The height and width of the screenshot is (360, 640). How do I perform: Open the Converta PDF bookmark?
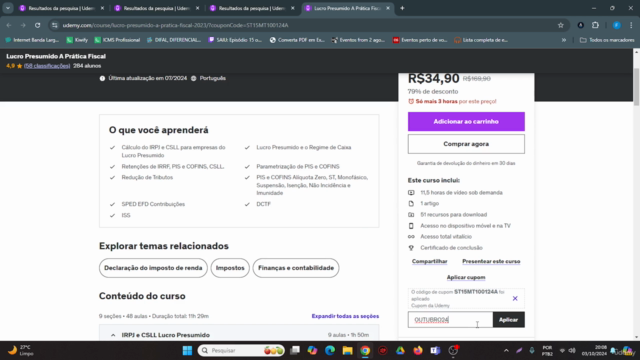point(297,40)
